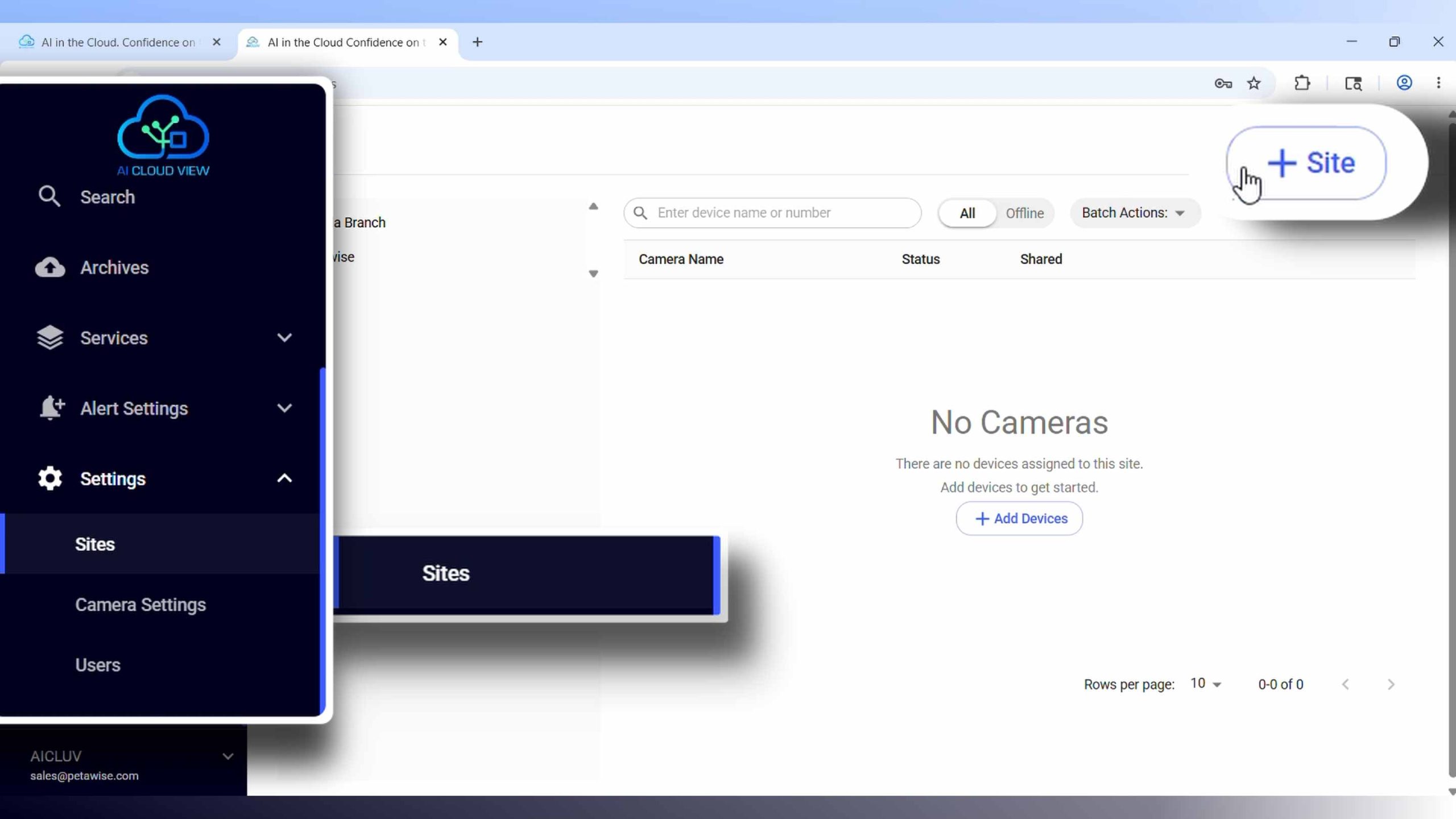Close the active second browser tab
1456x819 pixels.
pyautogui.click(x=442, y=42)
